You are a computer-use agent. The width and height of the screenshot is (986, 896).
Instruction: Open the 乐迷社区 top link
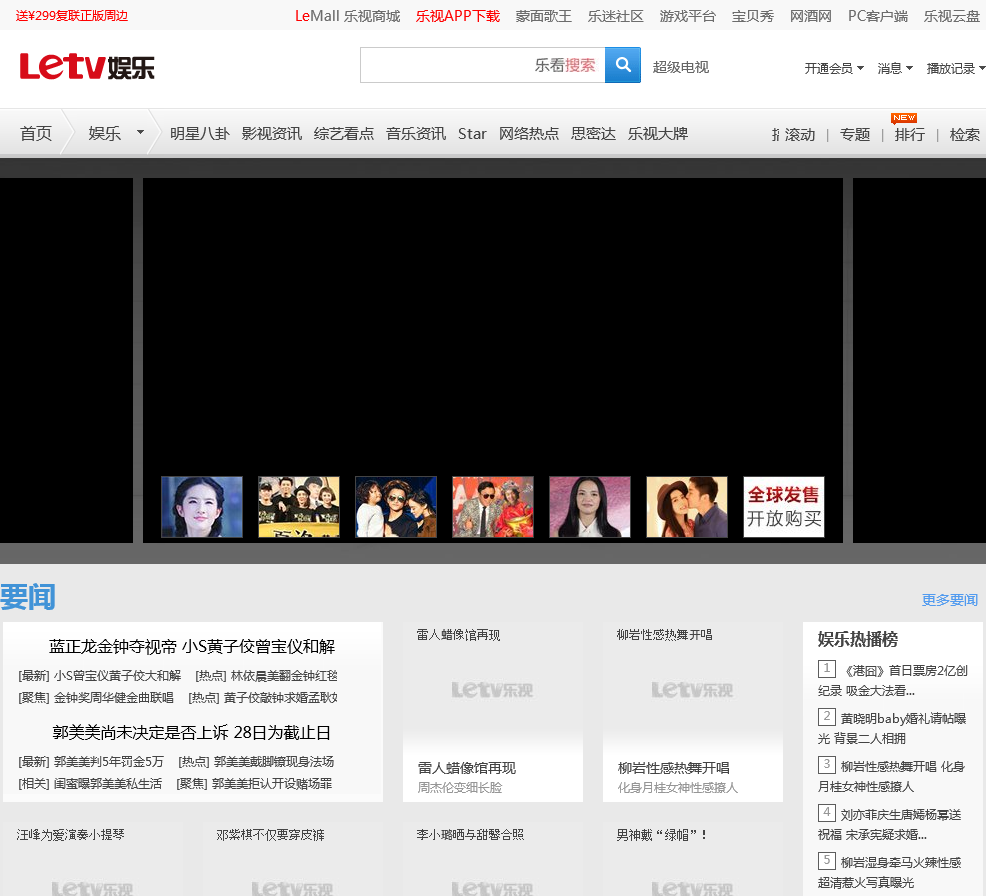coord(616,16)
